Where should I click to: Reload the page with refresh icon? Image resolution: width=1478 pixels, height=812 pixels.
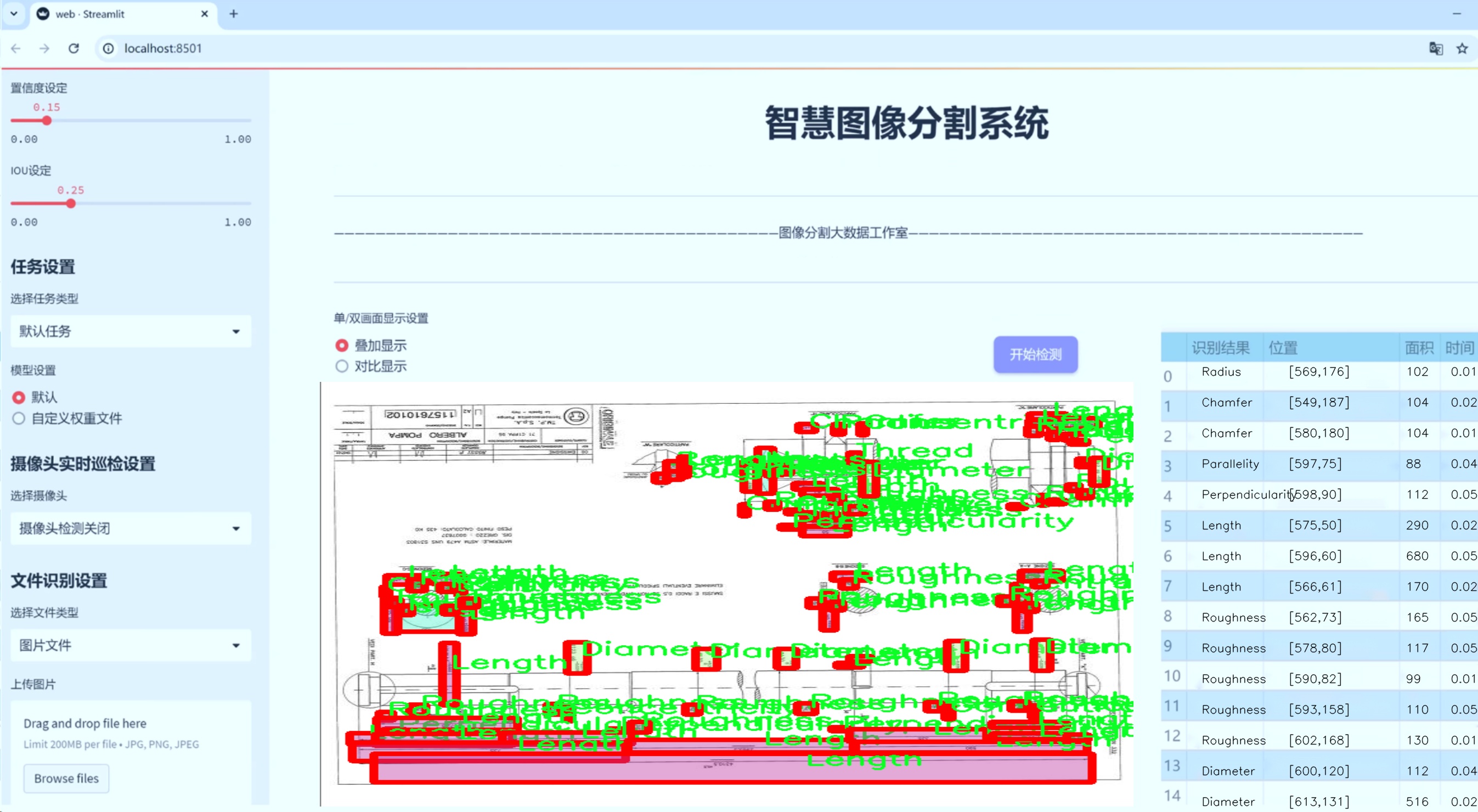(x=74, y=48)
